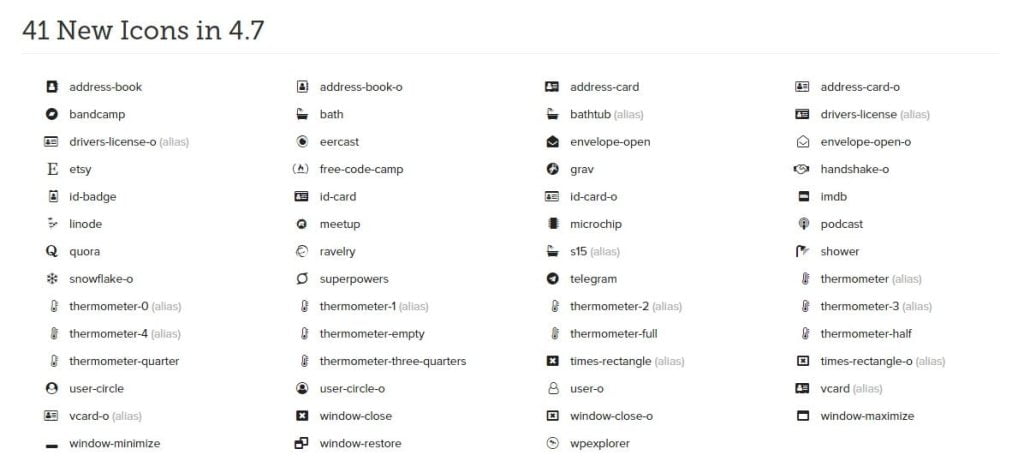Click the telegram icon
Screen dimensions: 1024x473
(552, 279)
